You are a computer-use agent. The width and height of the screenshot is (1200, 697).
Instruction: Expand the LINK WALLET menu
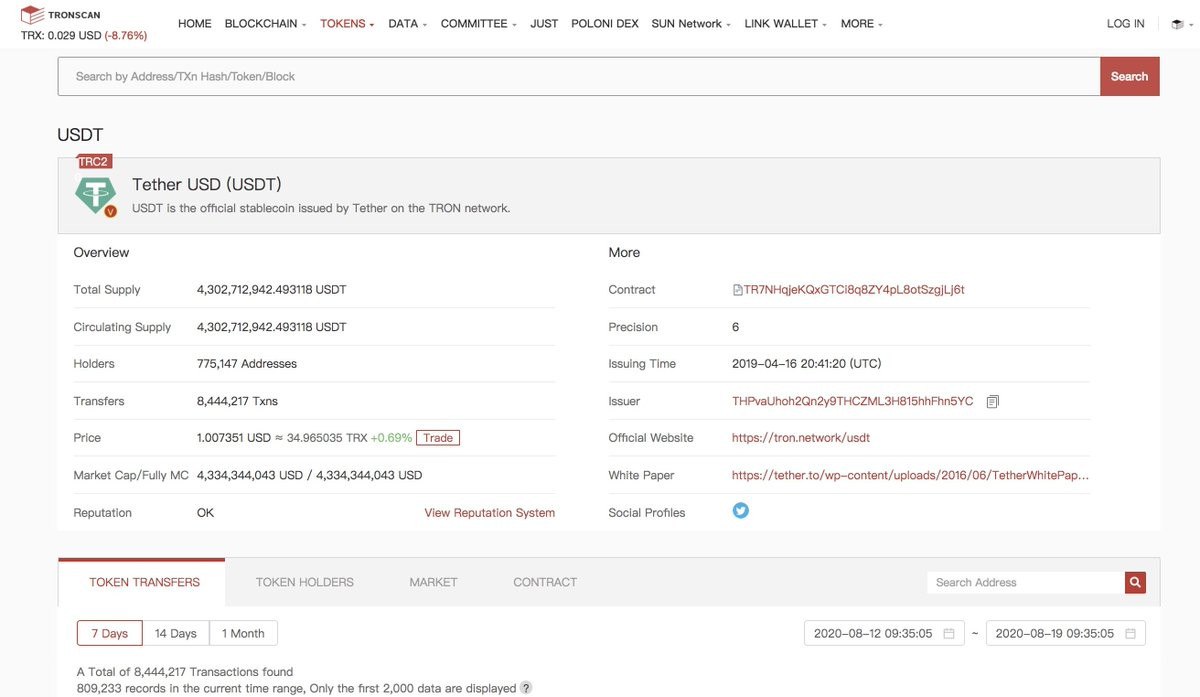[x=785, y=23]
